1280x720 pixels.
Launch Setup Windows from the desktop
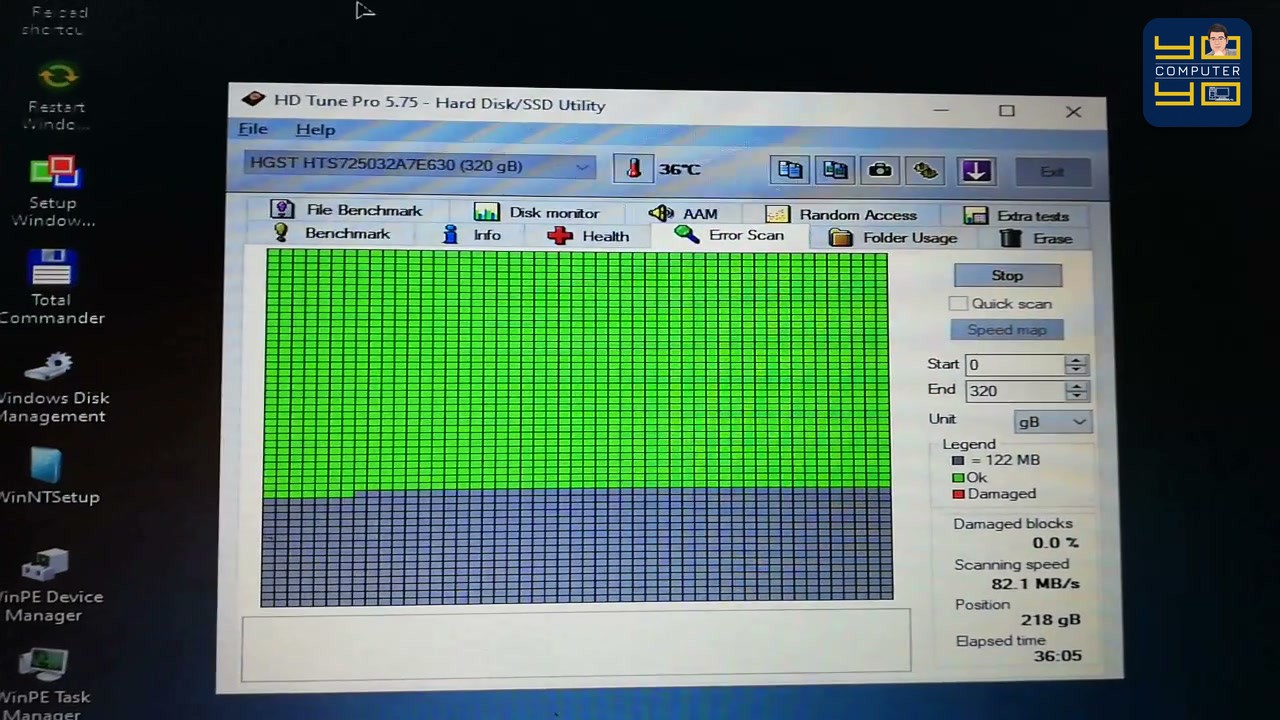(x=53, y=191)
